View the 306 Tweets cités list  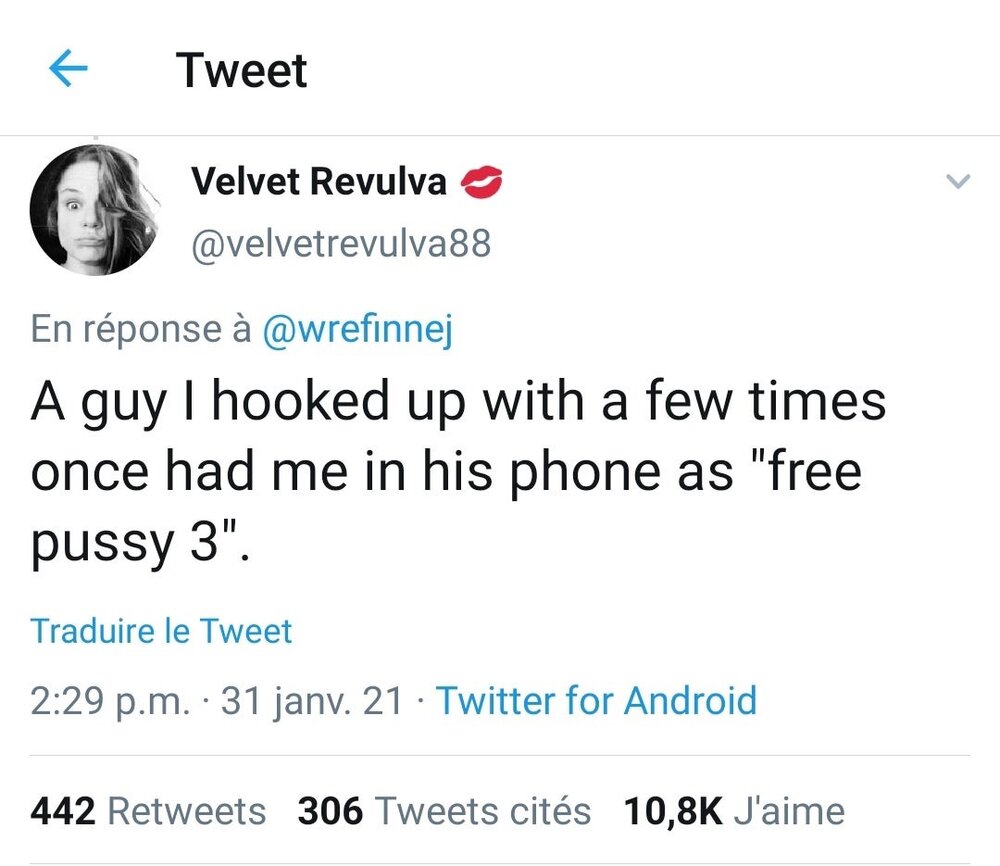[x=444, y=811]
